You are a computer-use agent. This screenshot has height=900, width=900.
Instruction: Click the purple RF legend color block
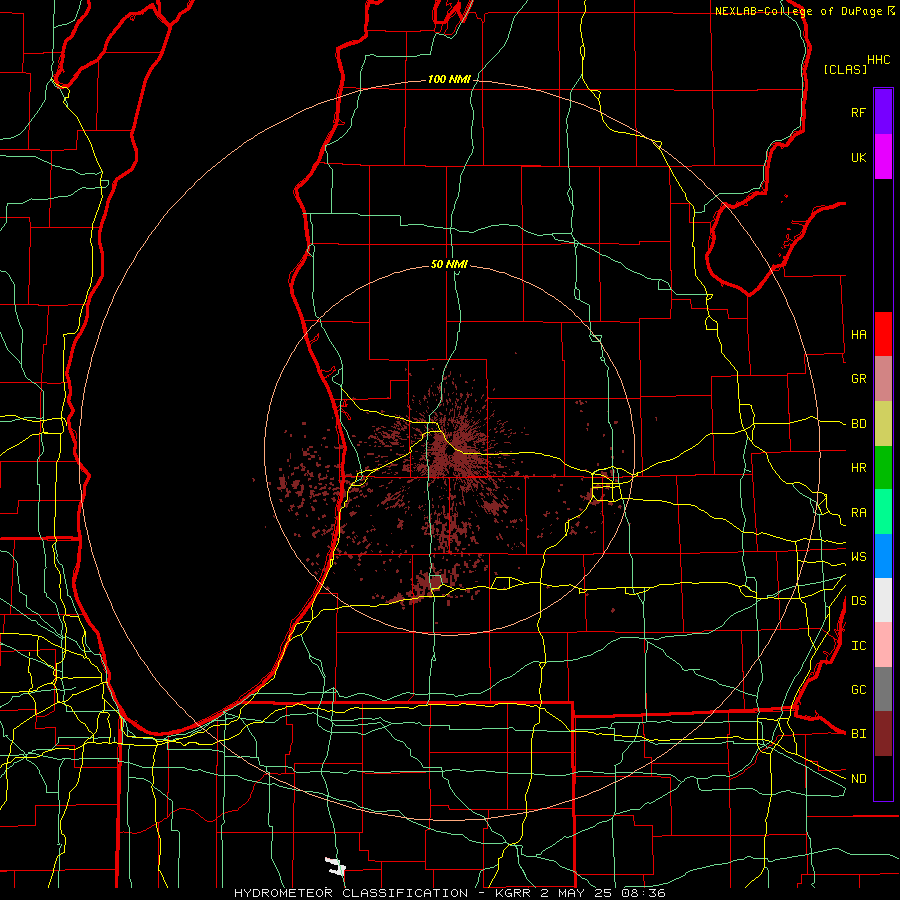883,112
